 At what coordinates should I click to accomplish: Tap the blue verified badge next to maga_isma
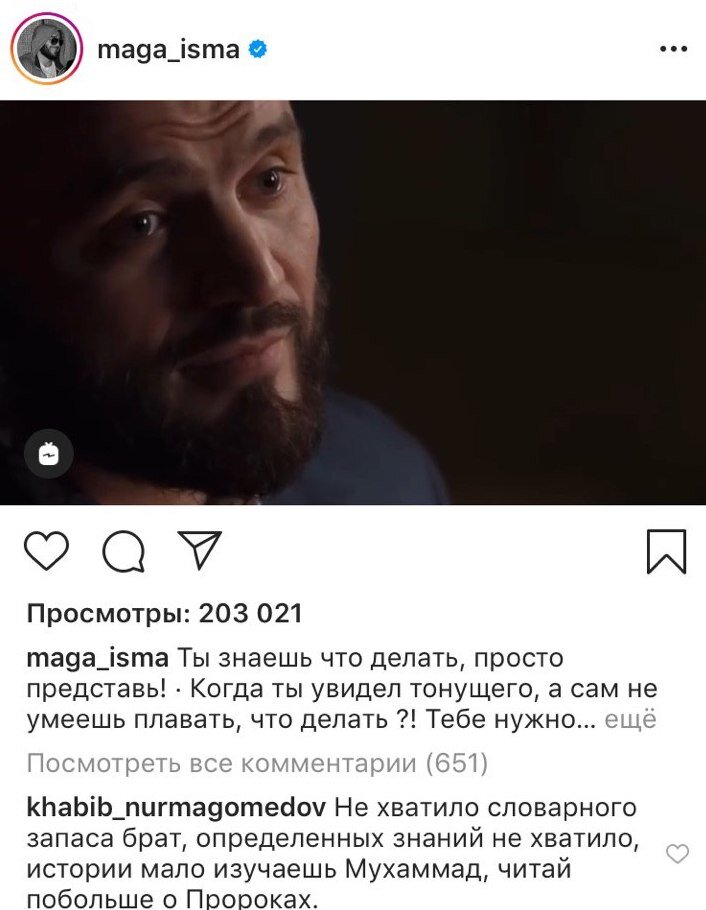point(258,49)
